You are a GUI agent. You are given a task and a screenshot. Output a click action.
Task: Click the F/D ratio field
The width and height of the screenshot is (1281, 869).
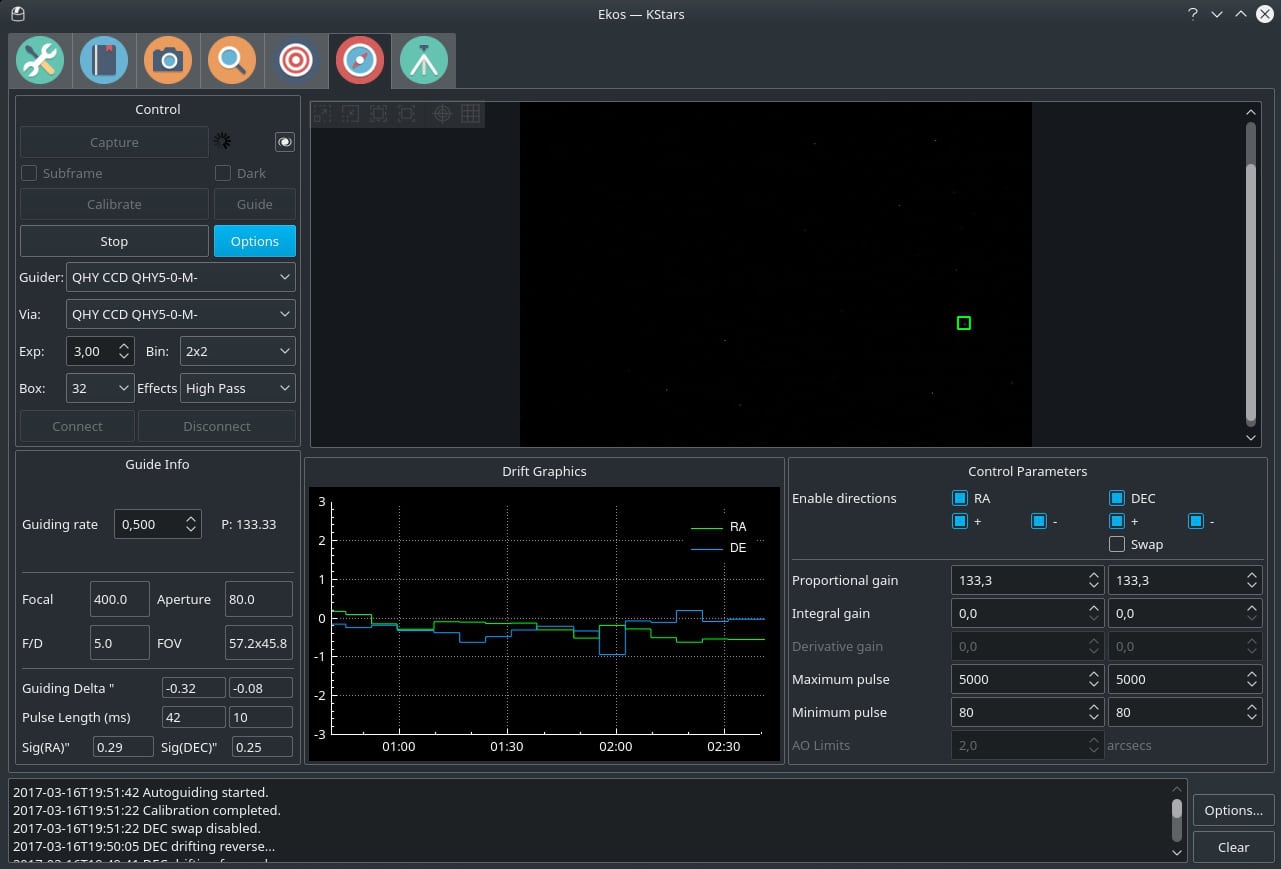tap(119, 643)
